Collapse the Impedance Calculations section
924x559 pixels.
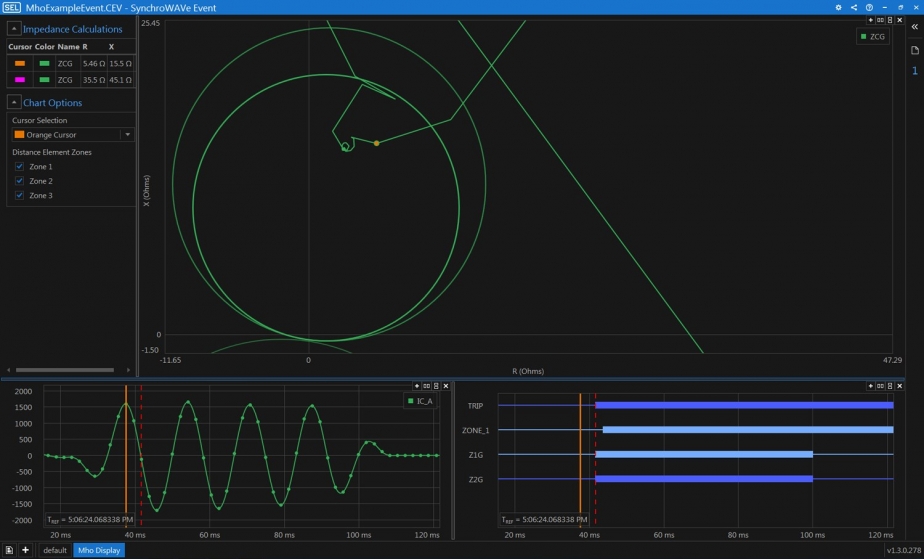tap(13, 29)
